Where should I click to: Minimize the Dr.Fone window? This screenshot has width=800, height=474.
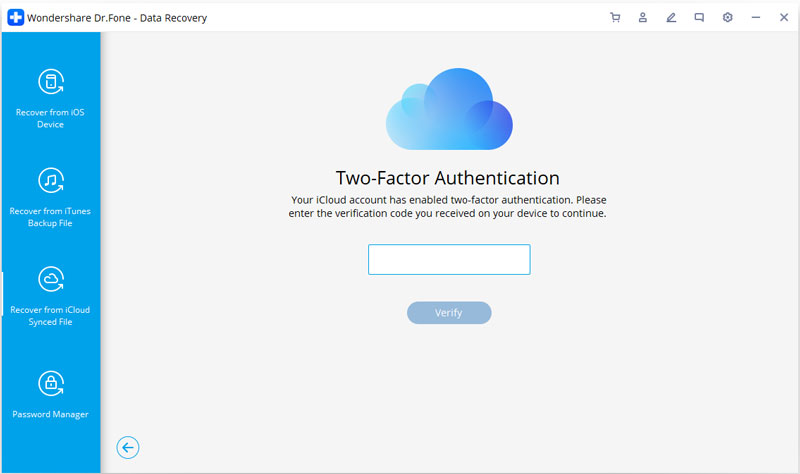tap(756, 17)
